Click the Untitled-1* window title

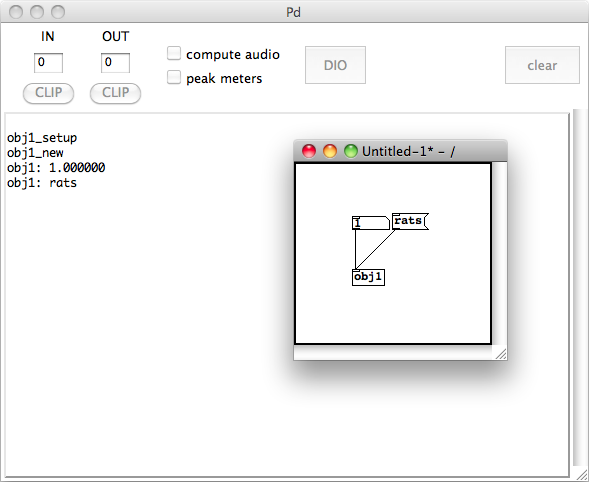(408, 151)
